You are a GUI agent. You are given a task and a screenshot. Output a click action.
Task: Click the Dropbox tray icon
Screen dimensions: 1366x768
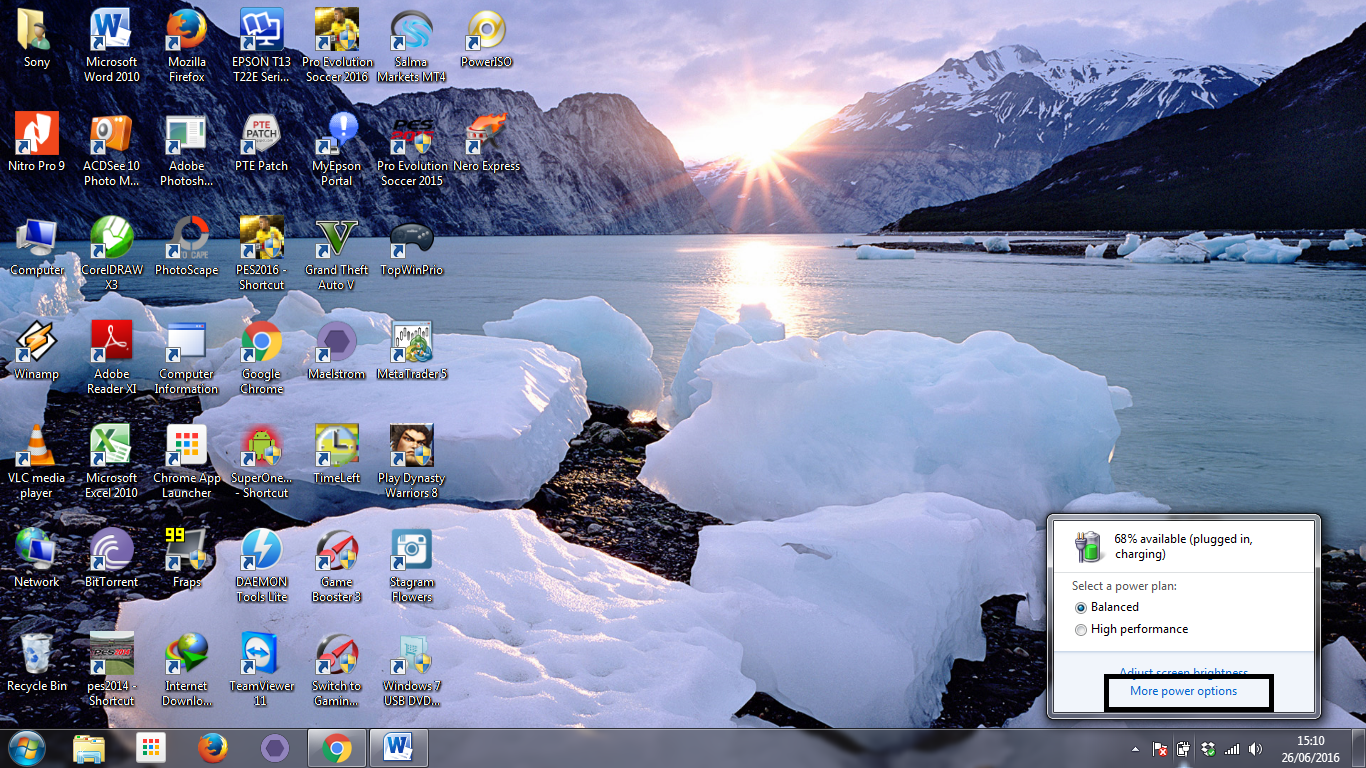(x=1208, y=749)
